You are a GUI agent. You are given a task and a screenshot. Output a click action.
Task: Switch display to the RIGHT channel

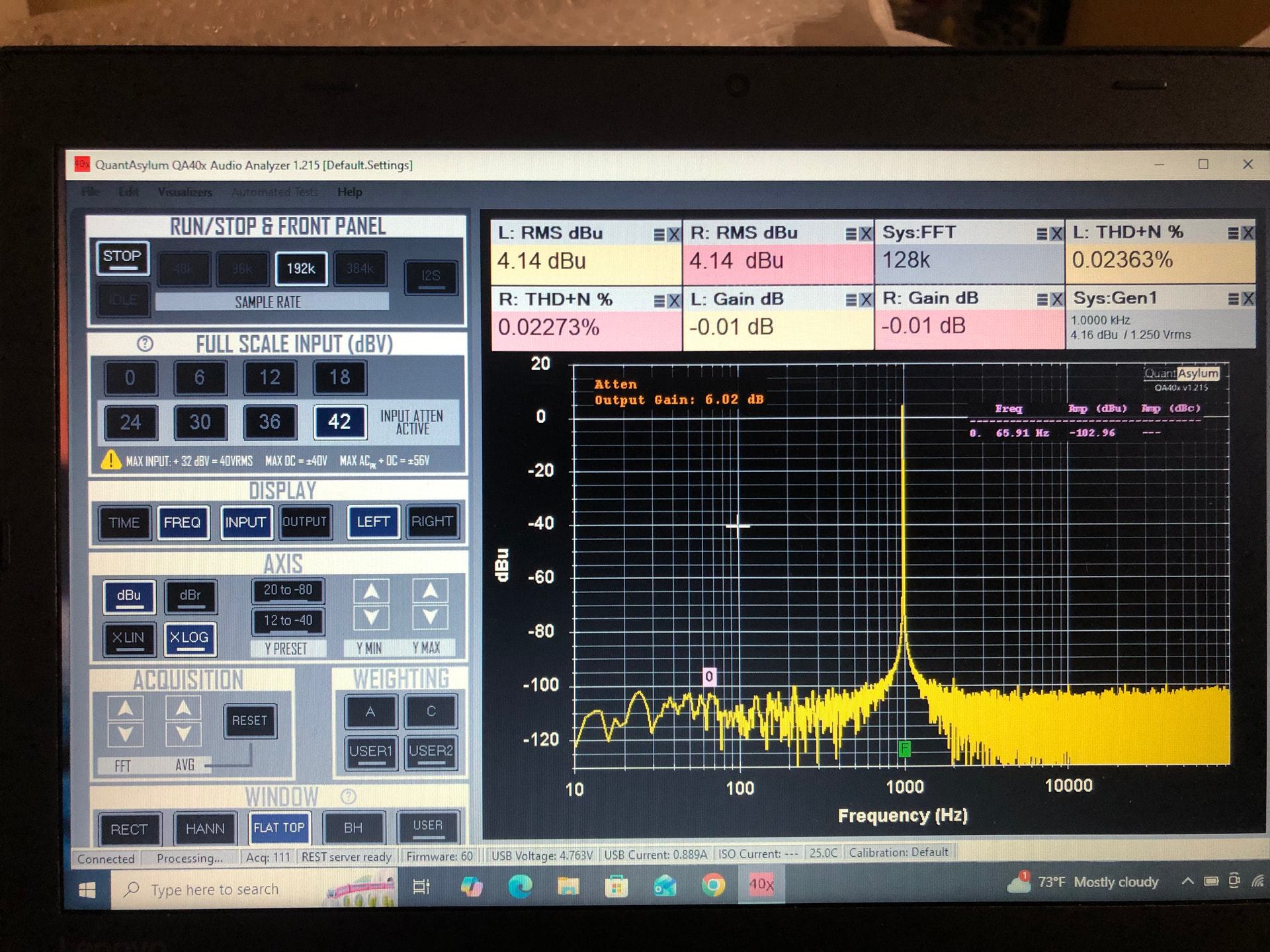tap(432, 522)
